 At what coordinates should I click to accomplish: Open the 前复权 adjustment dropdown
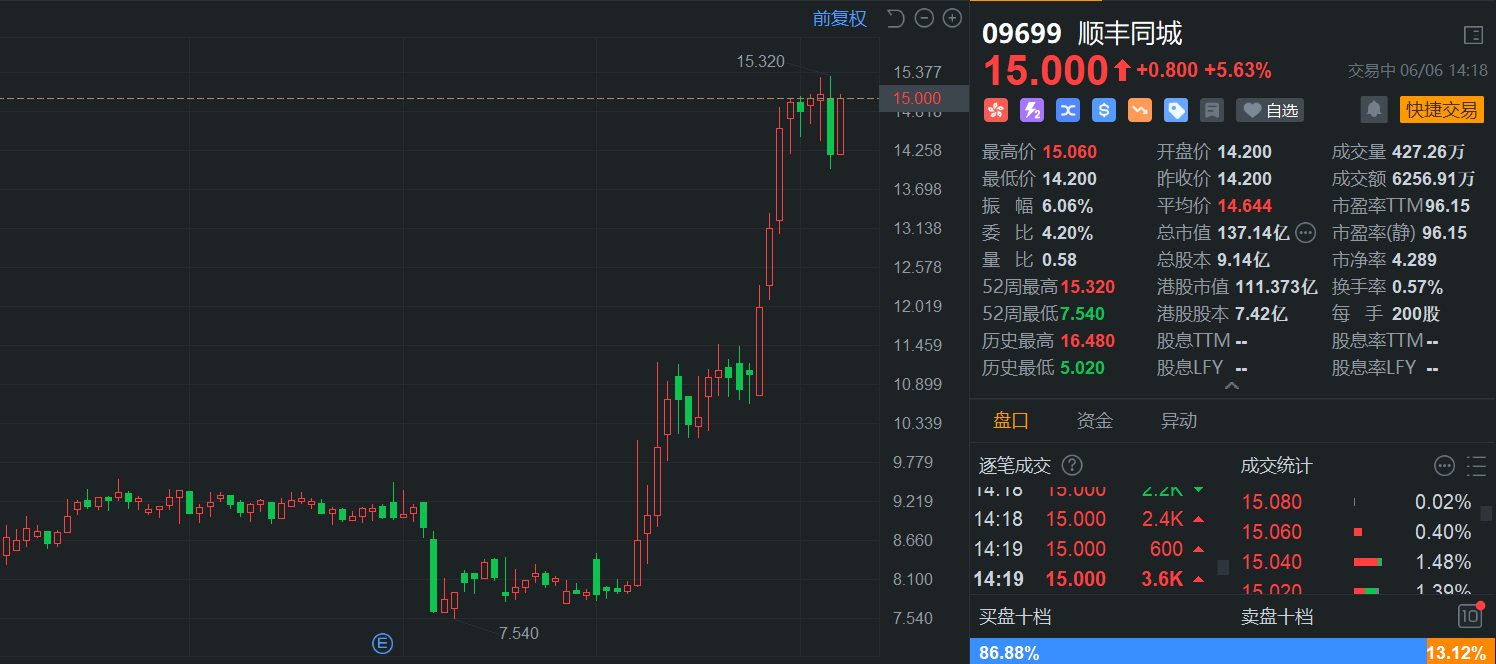click(840, 18)
